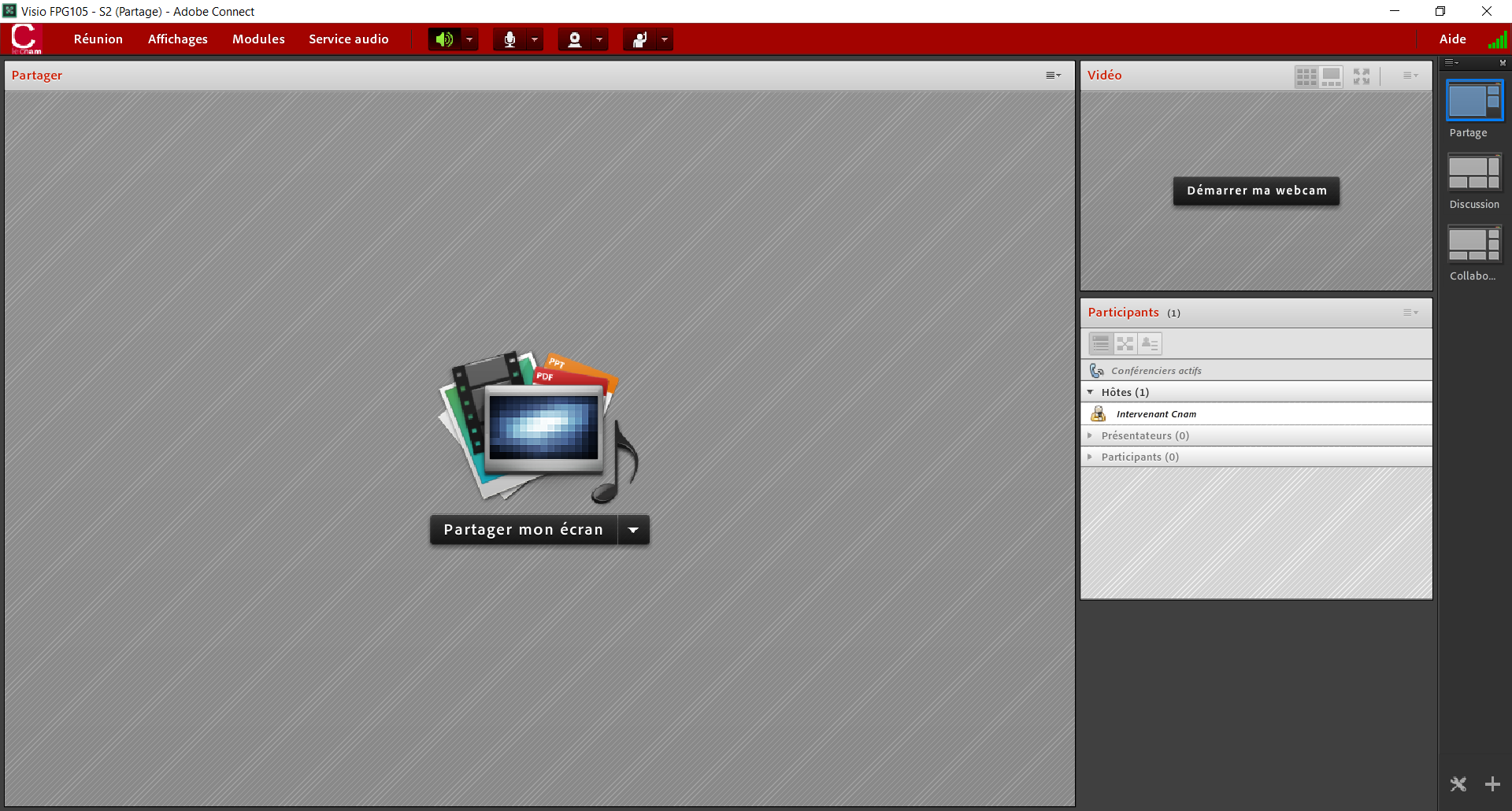This screenshot has height=811, width=1512.
Task: Restore down the Adobe Connect window
Action: 1440,11
